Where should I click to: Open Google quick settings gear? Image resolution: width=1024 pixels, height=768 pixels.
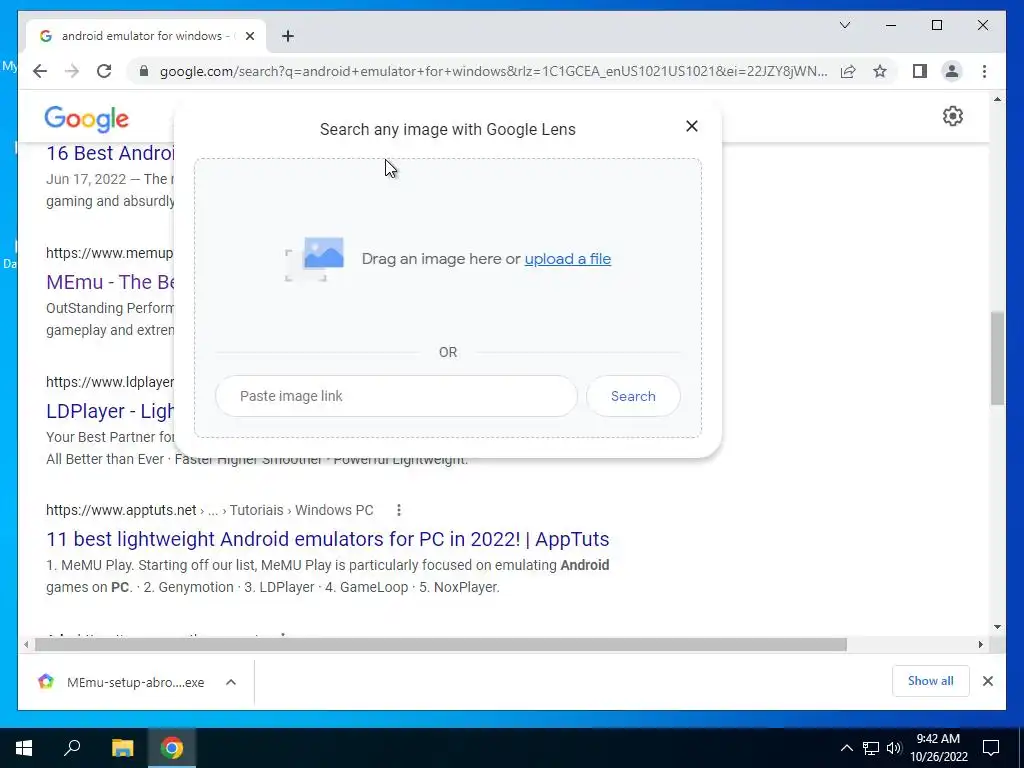952,116
